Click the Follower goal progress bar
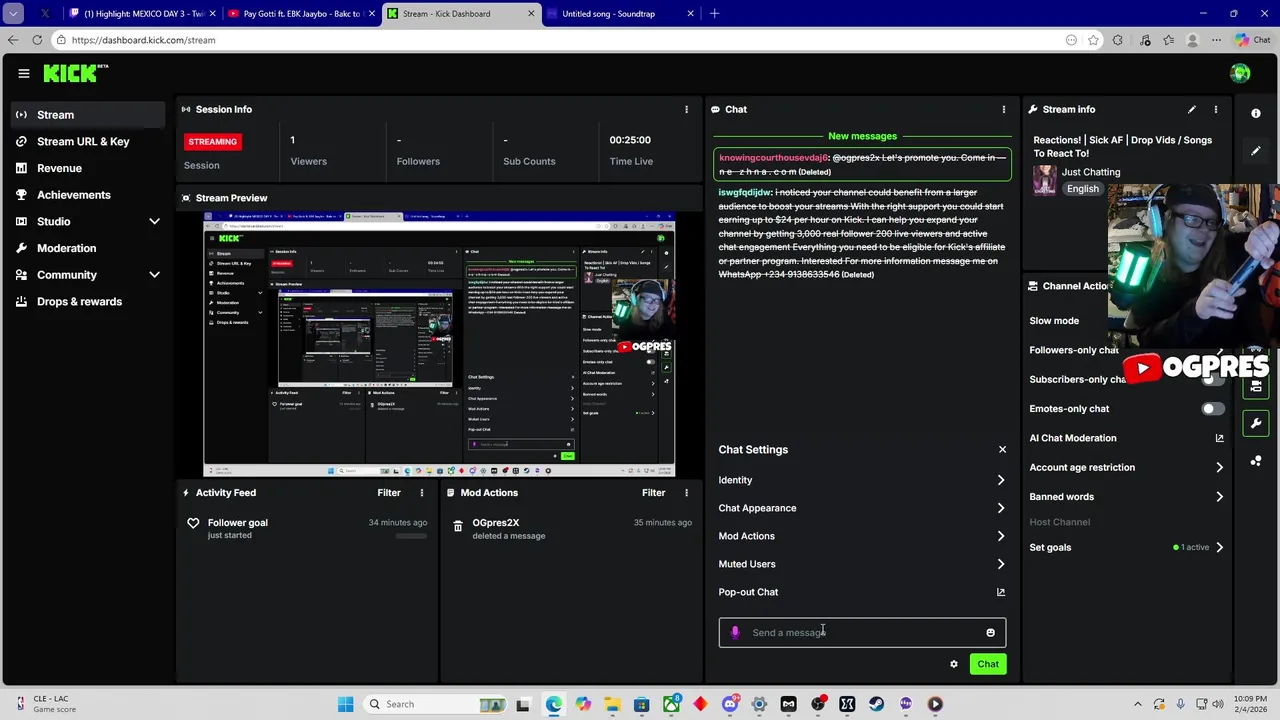The height and width of the screenshot is (720, 1280). click(x=411, y=536)
